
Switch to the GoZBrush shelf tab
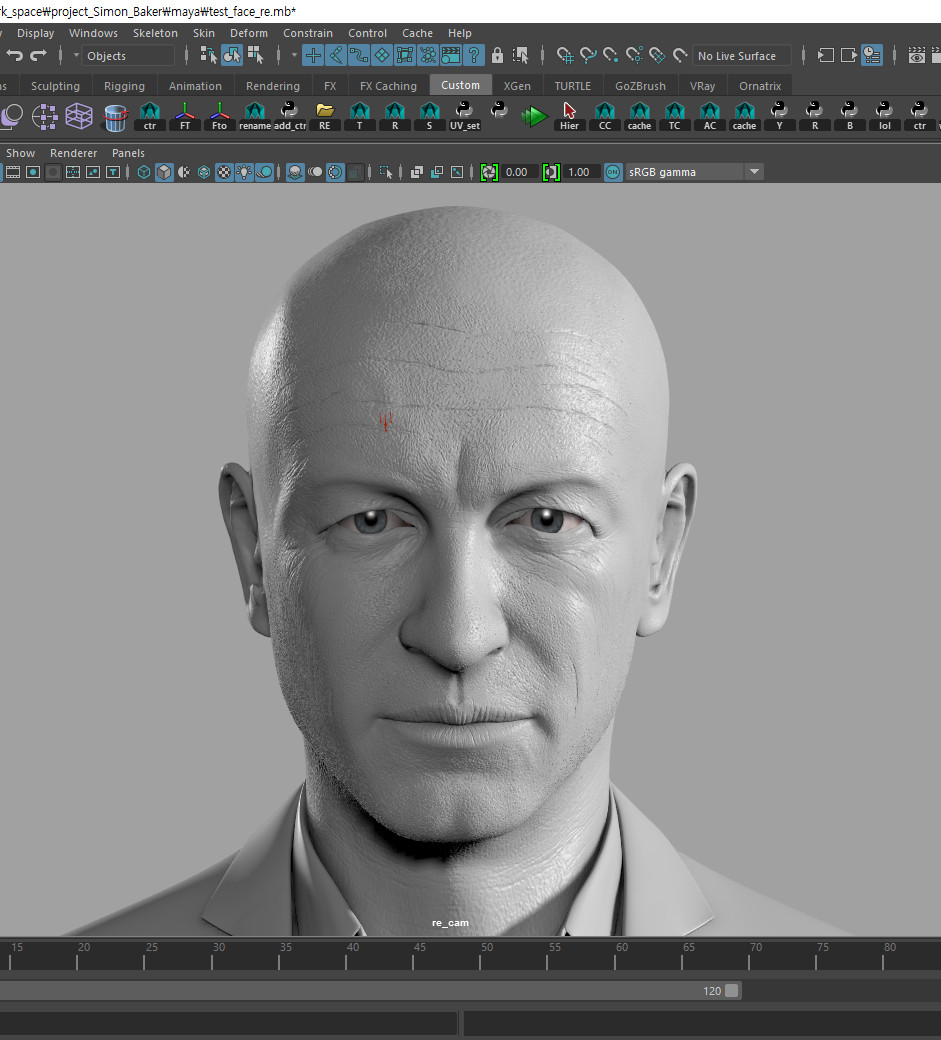639,86
